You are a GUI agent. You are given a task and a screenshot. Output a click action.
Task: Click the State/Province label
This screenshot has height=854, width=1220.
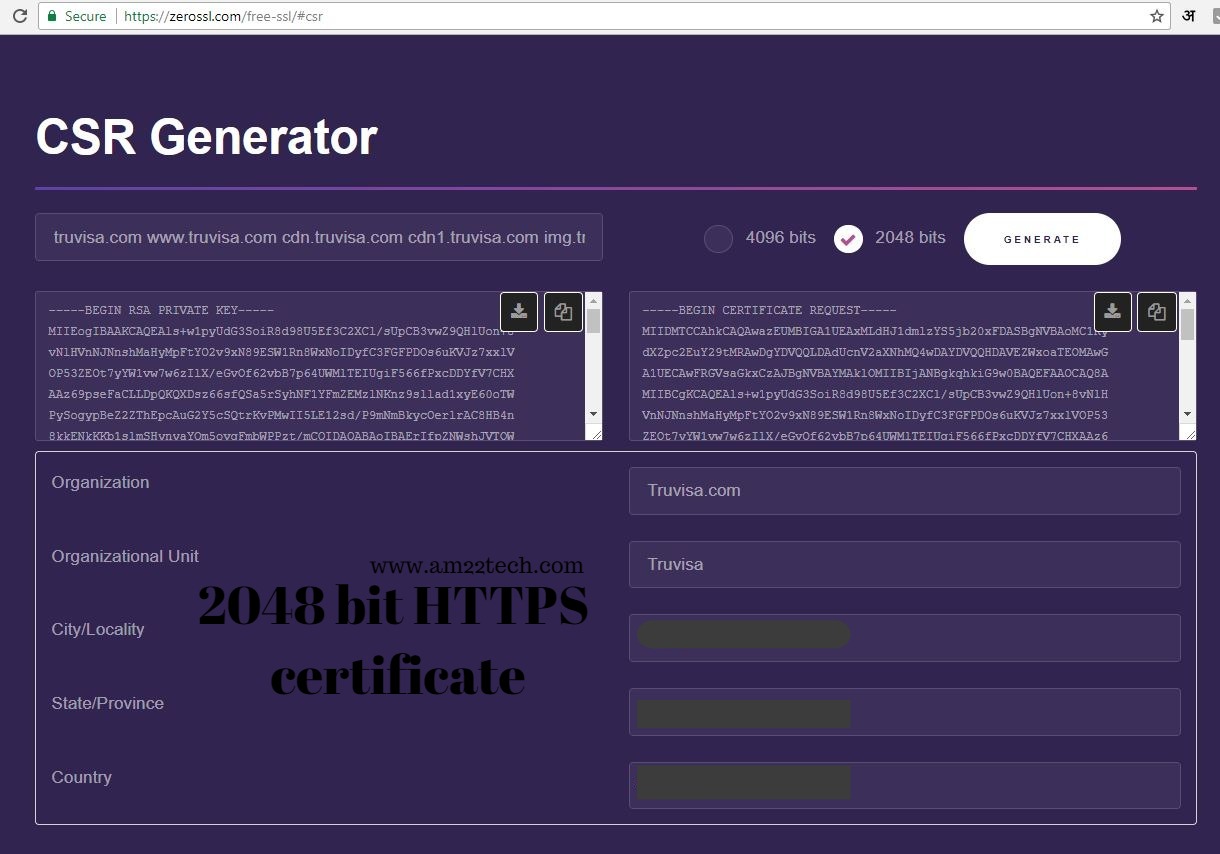(108, 704)
